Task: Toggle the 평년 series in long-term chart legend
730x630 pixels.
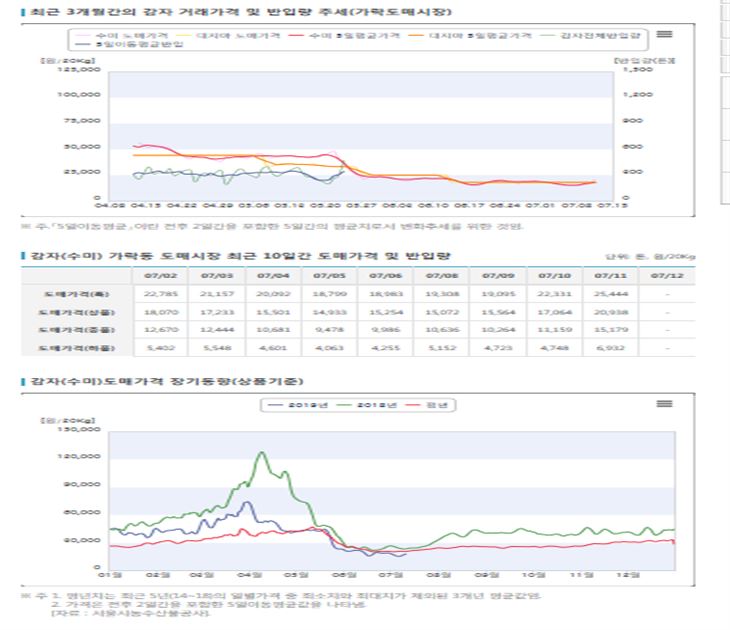Action: (x=426, y=405)
